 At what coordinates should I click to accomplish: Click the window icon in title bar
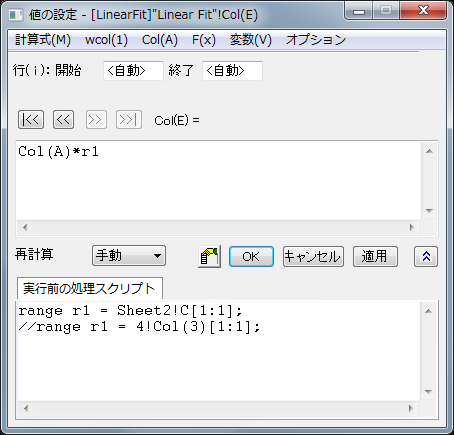[16, 15]
